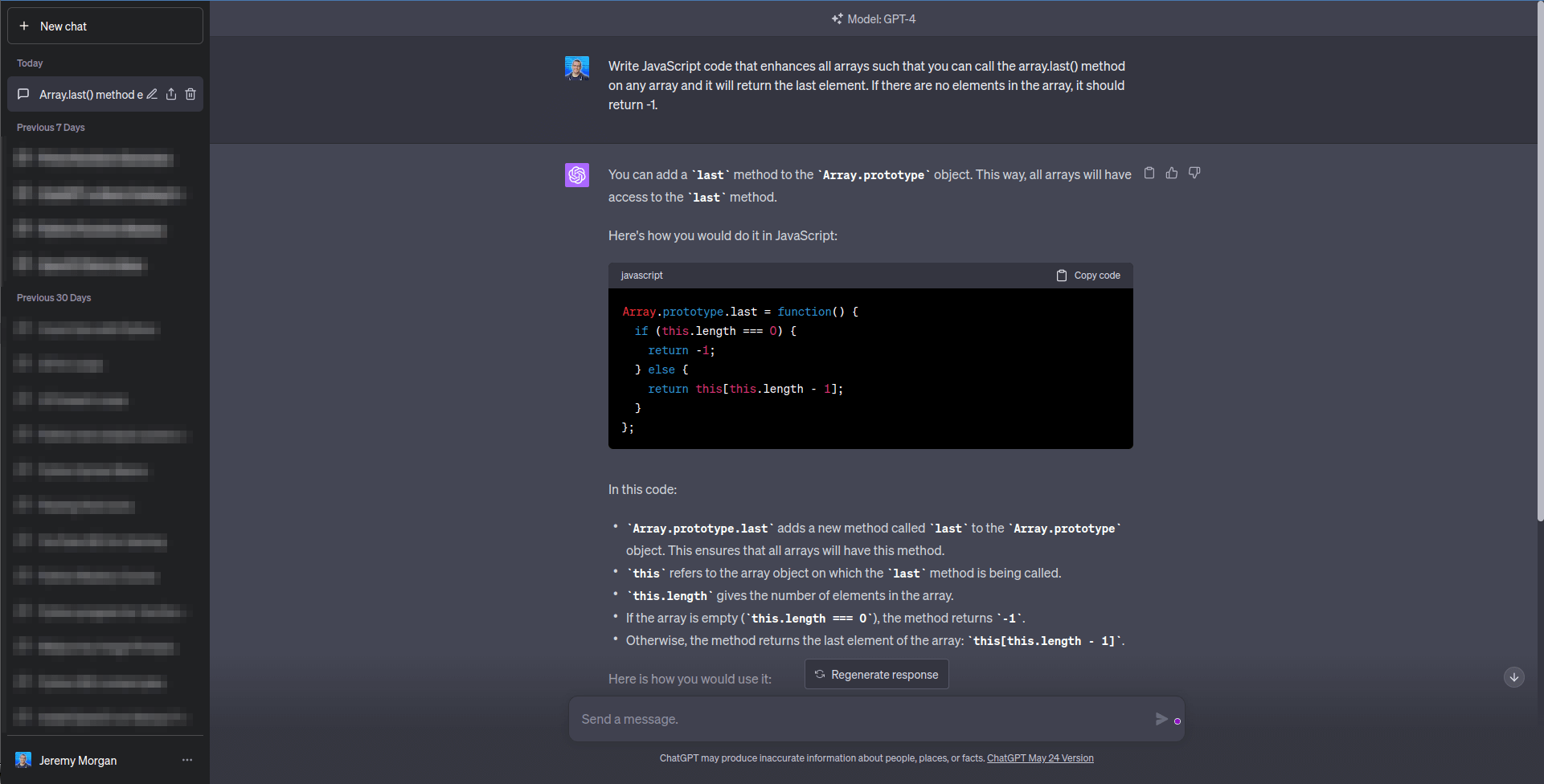Image resolution: width=1544 pixels, height=784 pixels.
Task: Give the response a thumbs up
Action: (1172, 173)
